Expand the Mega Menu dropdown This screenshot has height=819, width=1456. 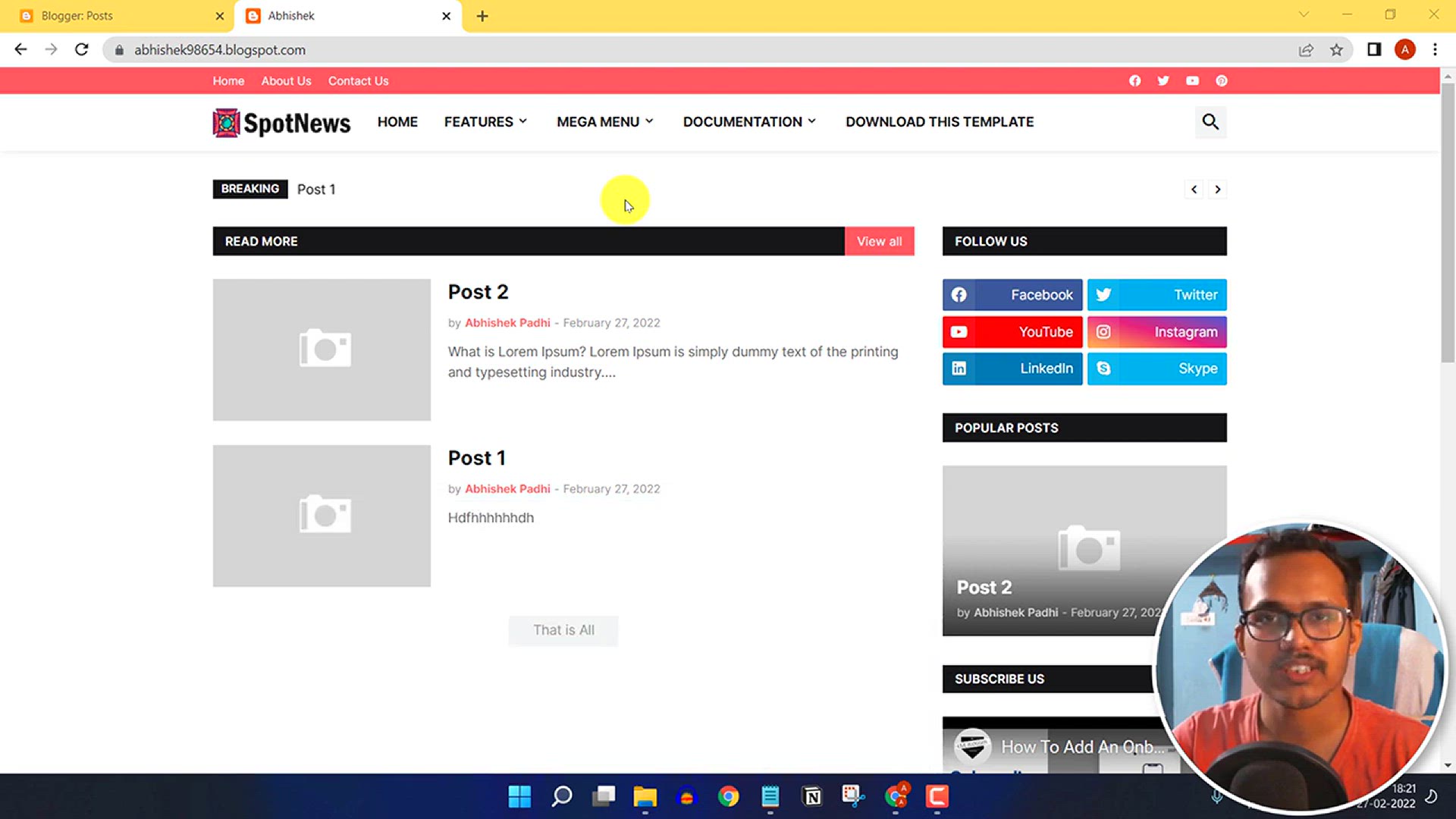[605, 122]
